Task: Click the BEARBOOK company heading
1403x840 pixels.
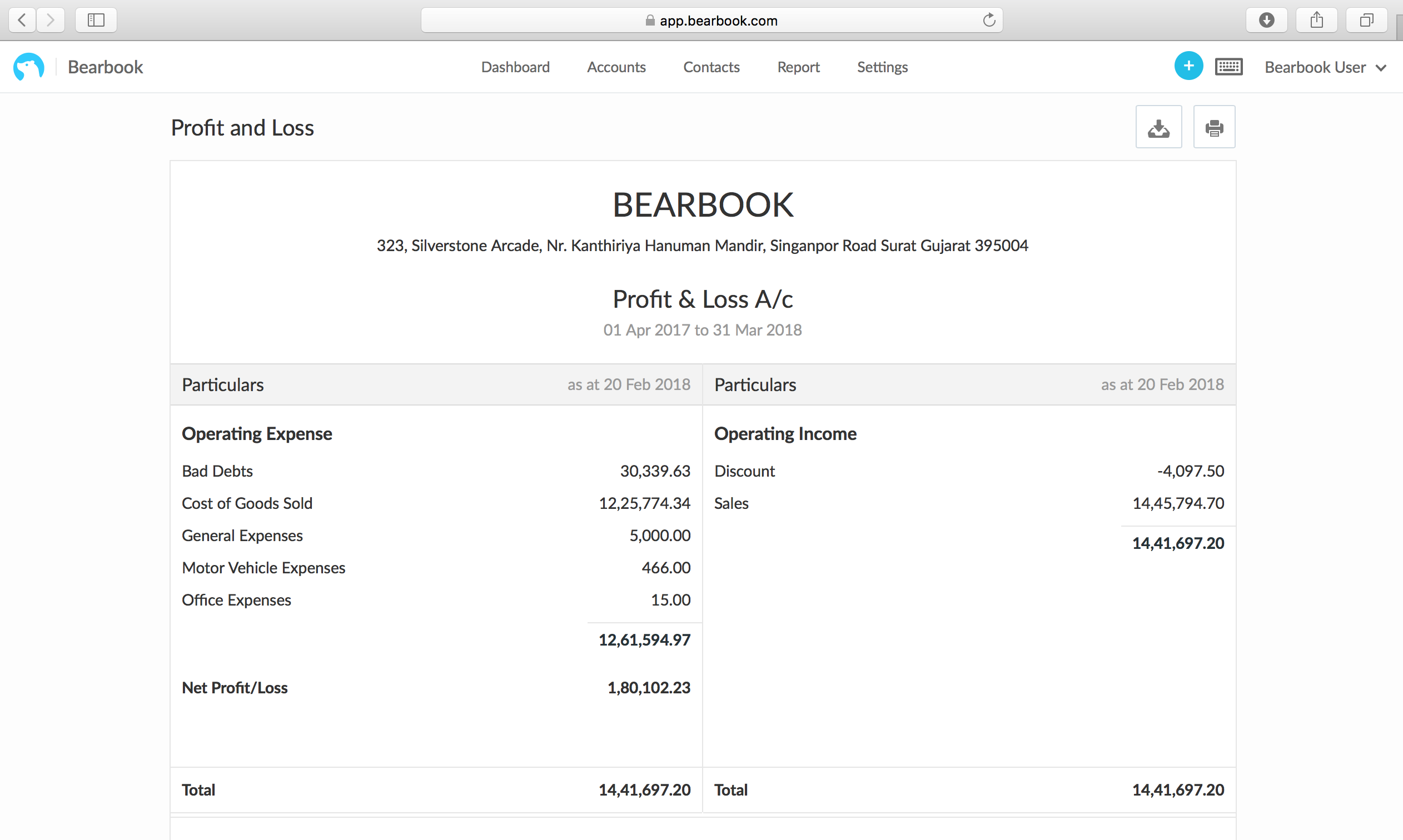Action: [703, 204]
